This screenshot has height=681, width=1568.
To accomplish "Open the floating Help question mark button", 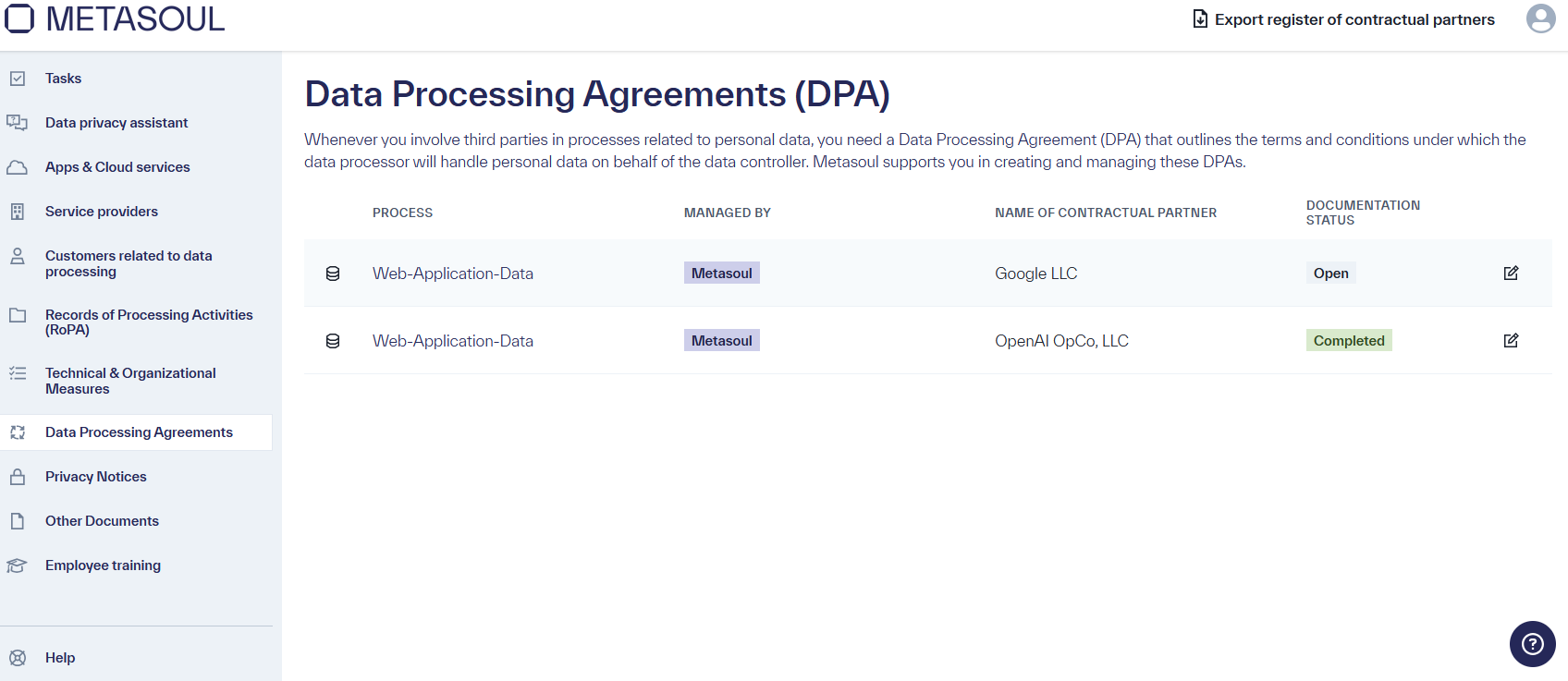I will click(x=1532, y=644).
